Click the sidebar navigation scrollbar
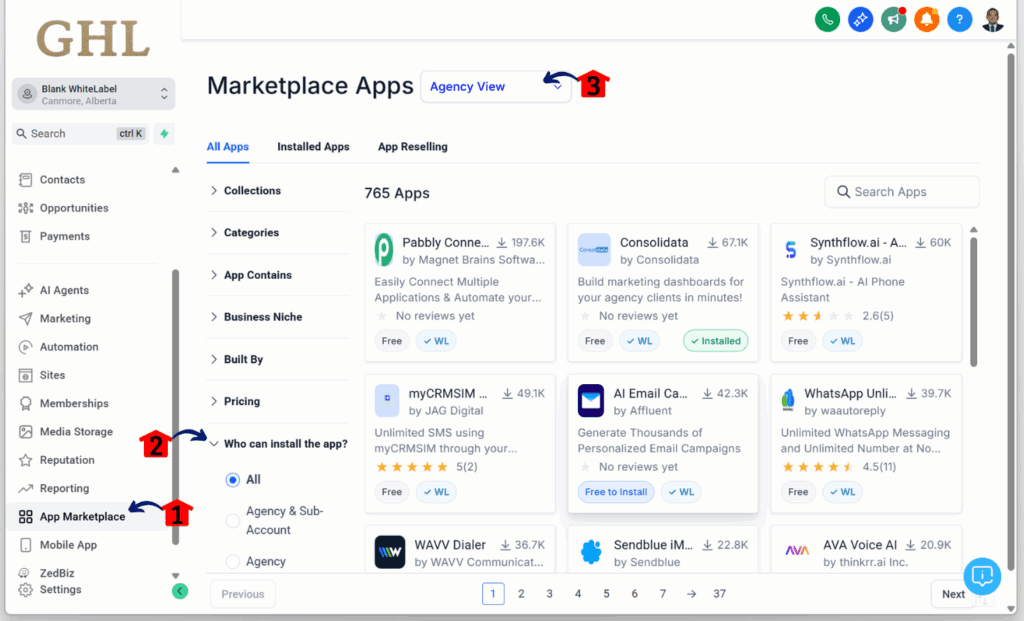 coord(175,405)
